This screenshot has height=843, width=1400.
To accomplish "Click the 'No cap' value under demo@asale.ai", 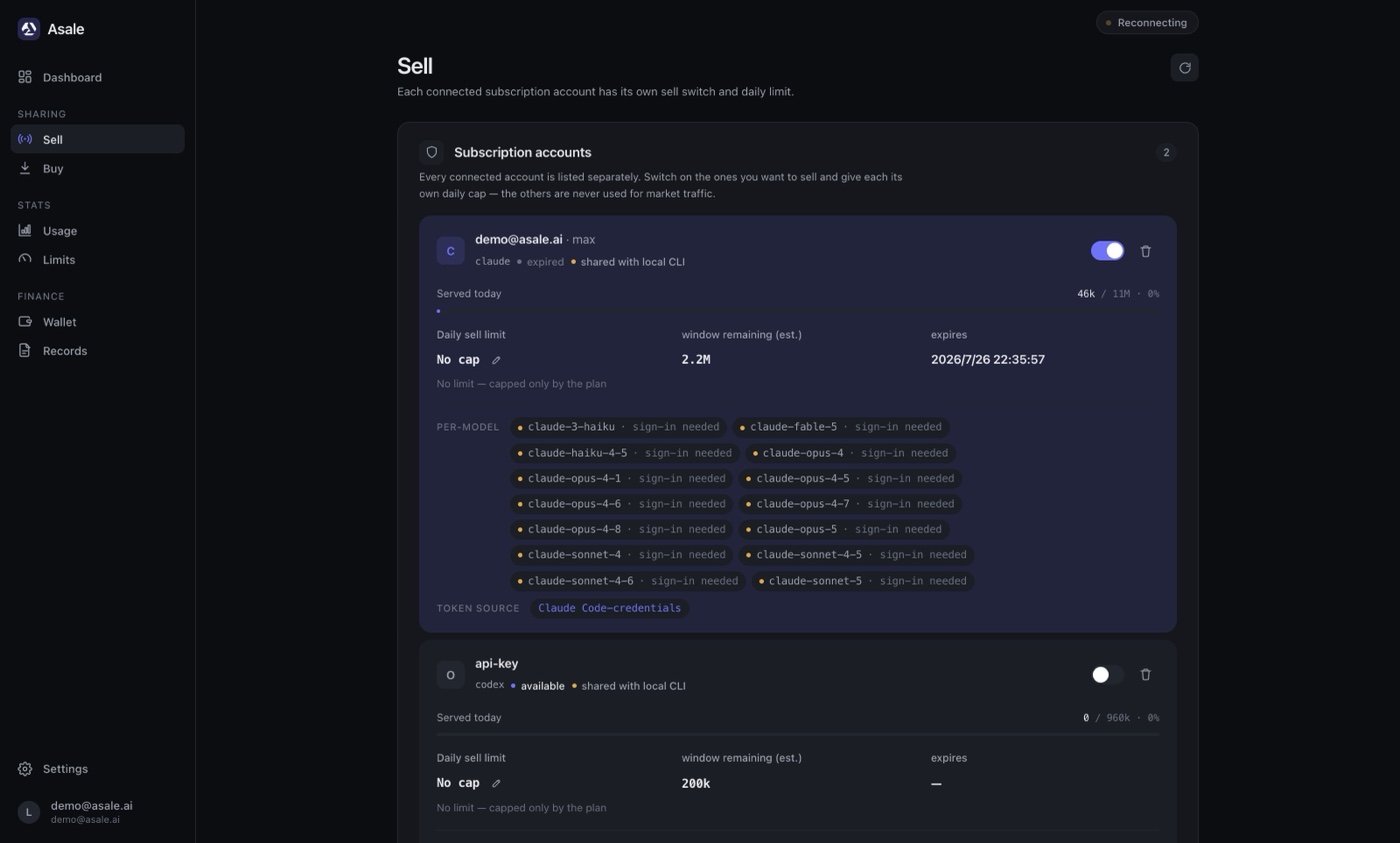I will point(458,360).
